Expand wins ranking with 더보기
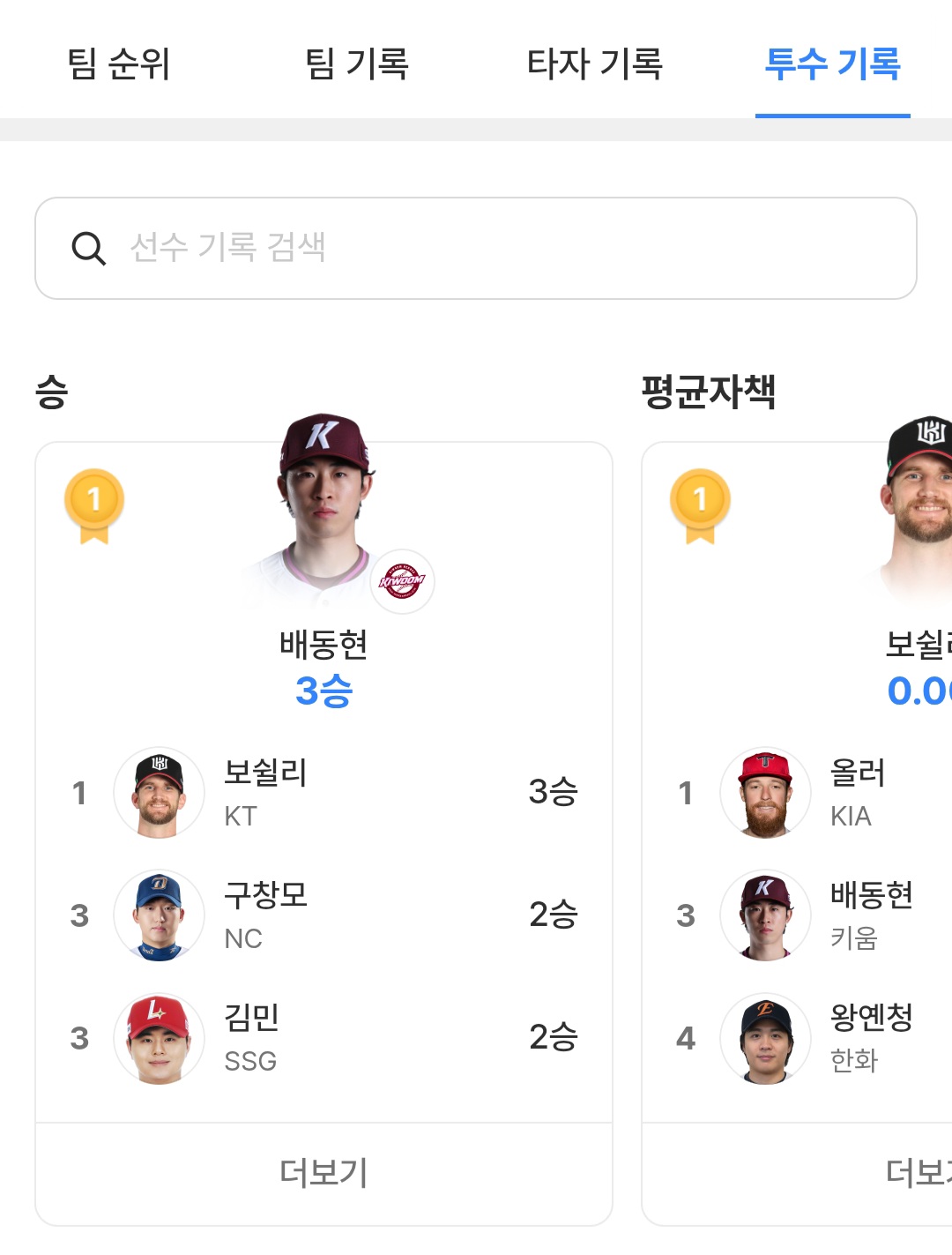 click(x=324, y=1173)
